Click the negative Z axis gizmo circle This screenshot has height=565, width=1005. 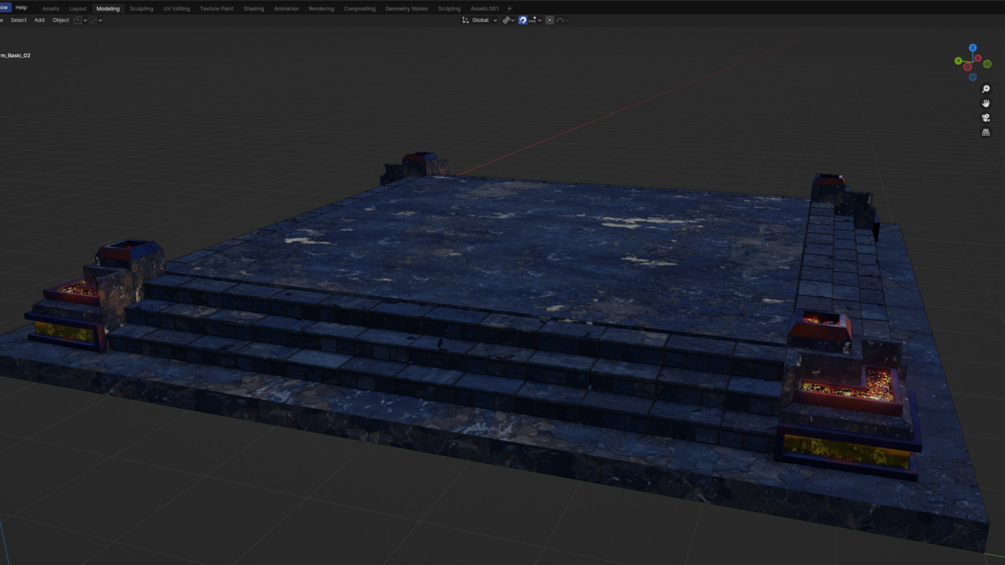coord(973,77)
